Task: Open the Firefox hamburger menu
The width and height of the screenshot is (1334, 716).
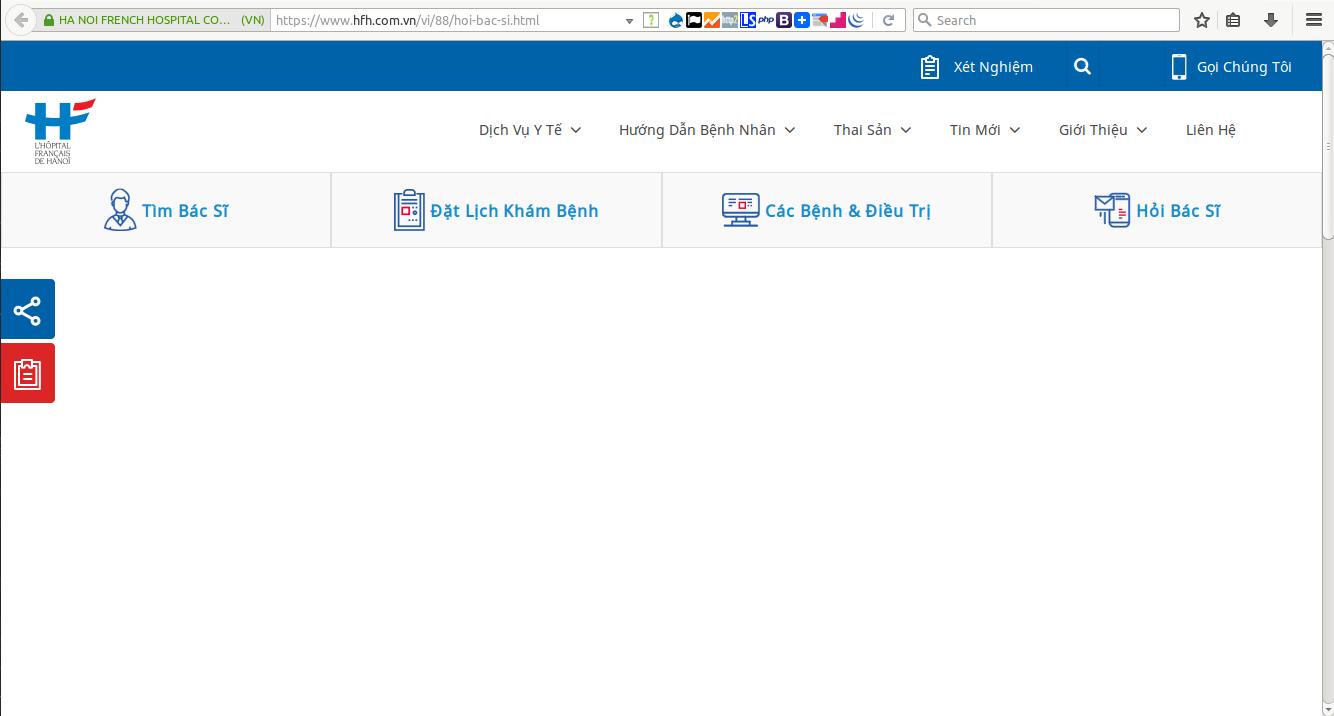Action: point(1314,20)
